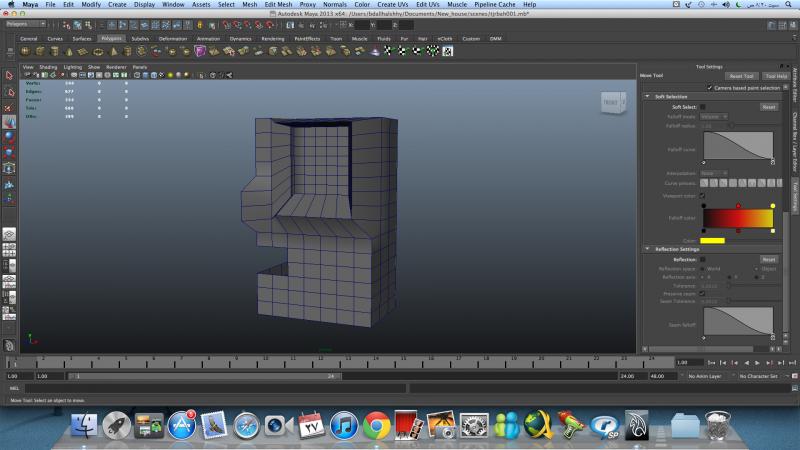Click the Tool Help button
The height and width of the screenshot is (450, 800).
[775, 76]
